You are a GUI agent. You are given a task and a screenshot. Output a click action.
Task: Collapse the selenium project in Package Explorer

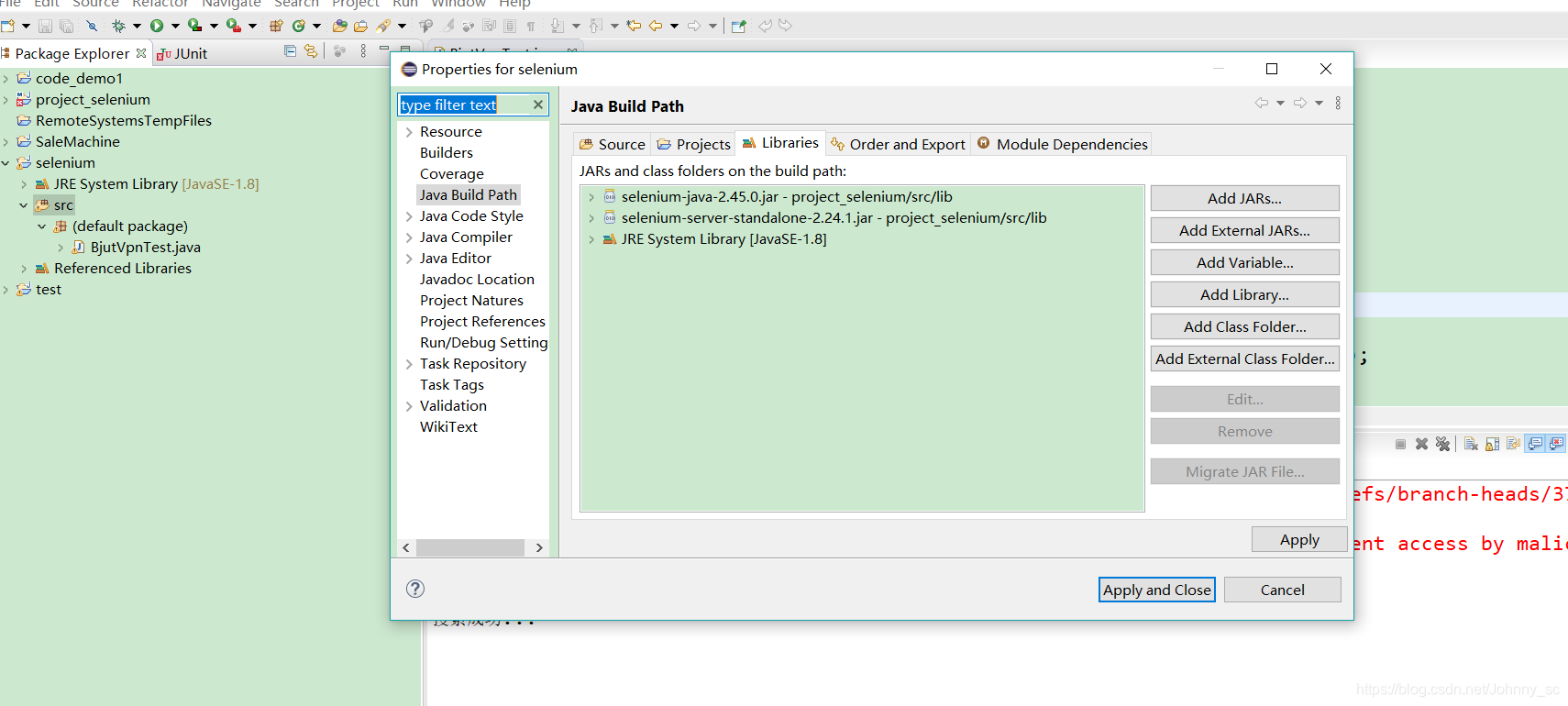click(x=6, y=163)
